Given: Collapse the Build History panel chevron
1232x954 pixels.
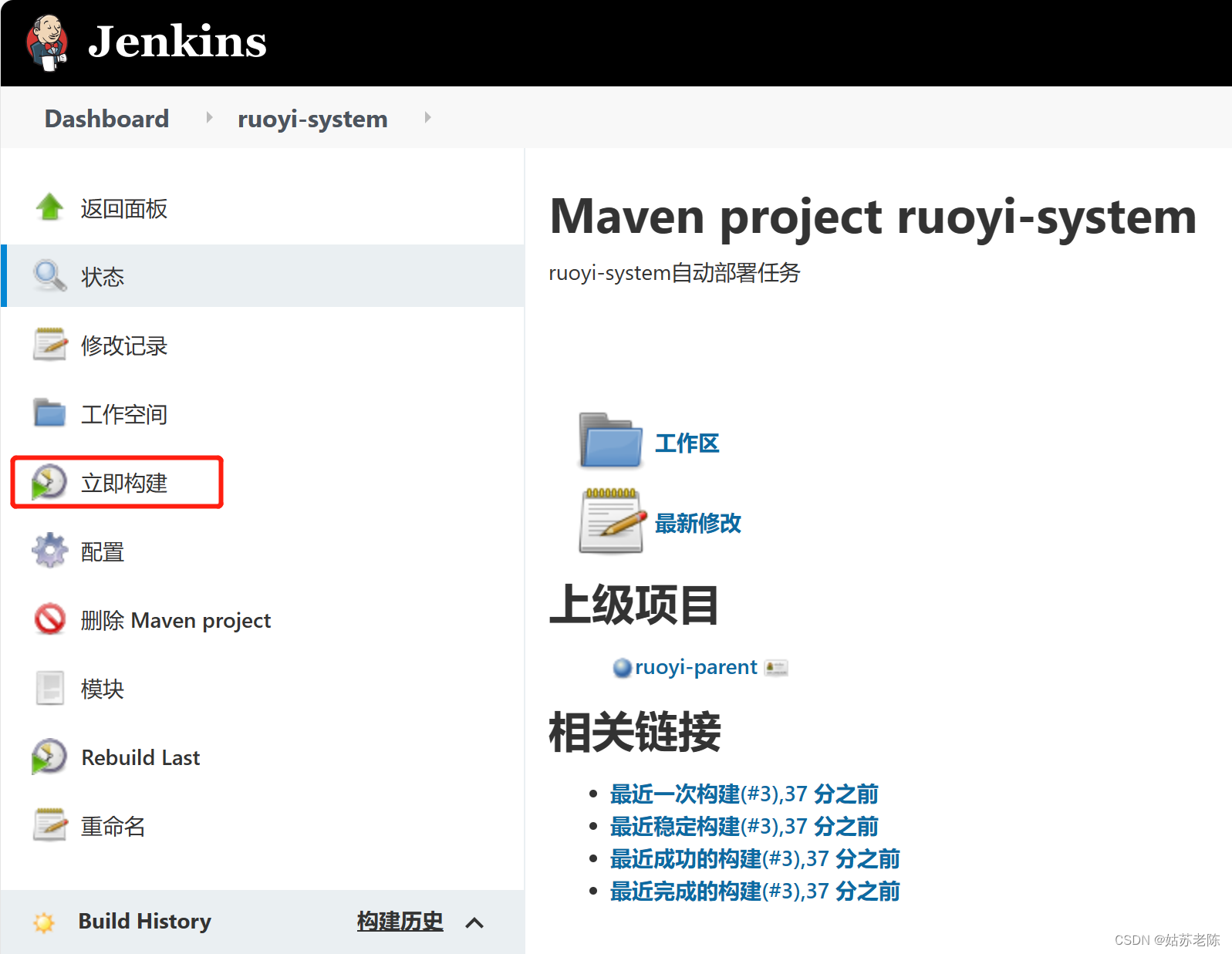Looking at the screenshot, I should click(x=475, y=922).
